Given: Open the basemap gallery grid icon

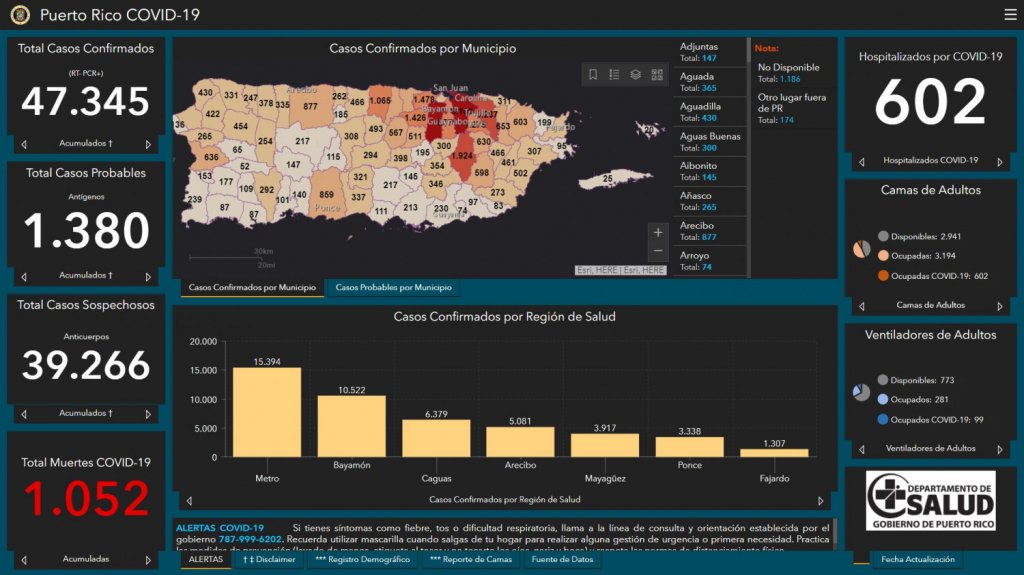Looking at the screenshot, I should 657,75.
